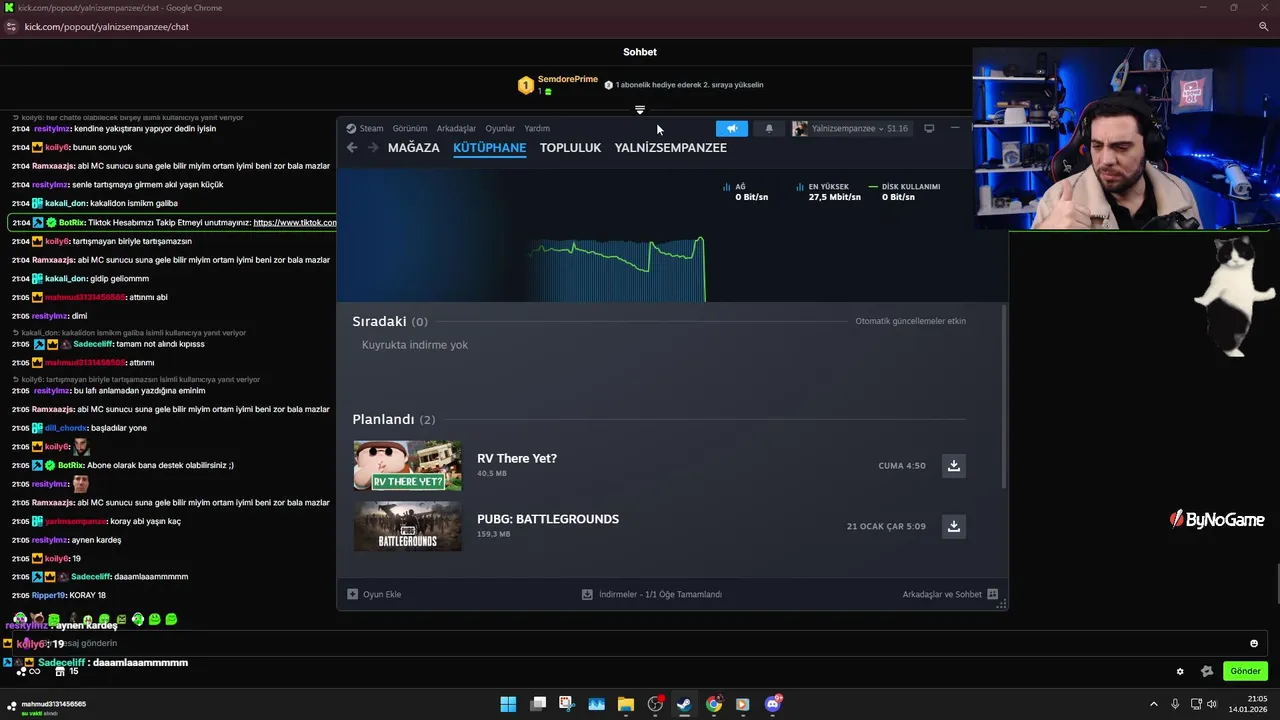Image resolution: width=1280 pixels, height=720 pixels.
Task: Click the Steam downloads vertical scrollbar
Action: pyautogui.click(x=1004, y=395)
